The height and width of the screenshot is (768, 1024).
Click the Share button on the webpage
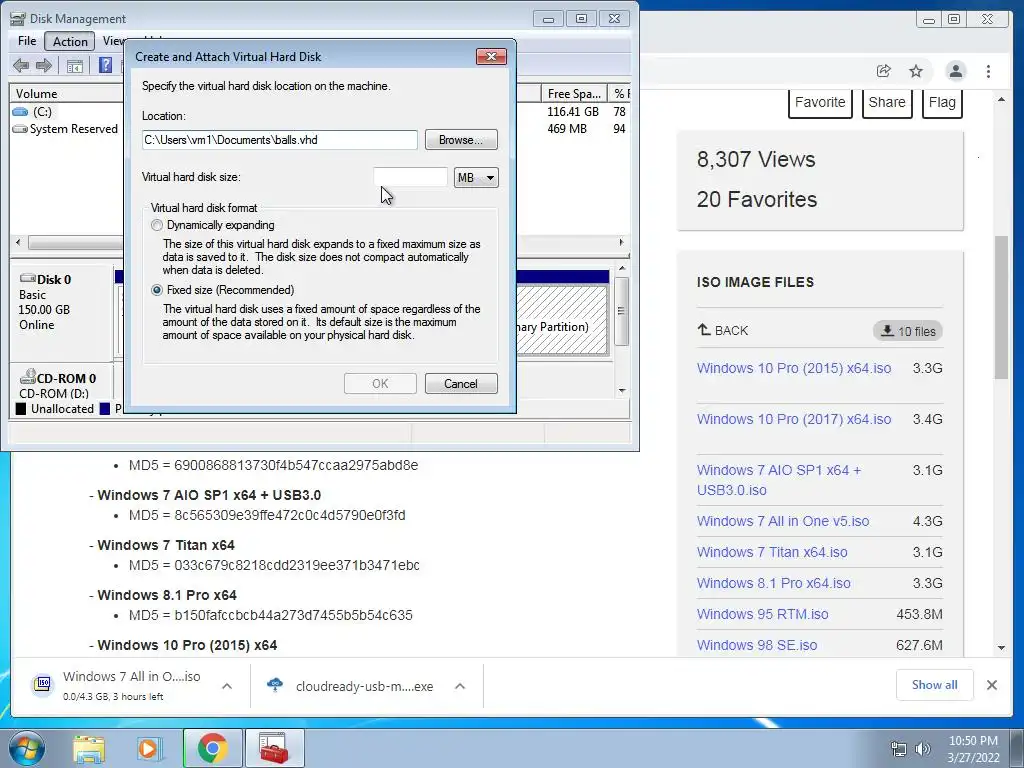[887, 103]
